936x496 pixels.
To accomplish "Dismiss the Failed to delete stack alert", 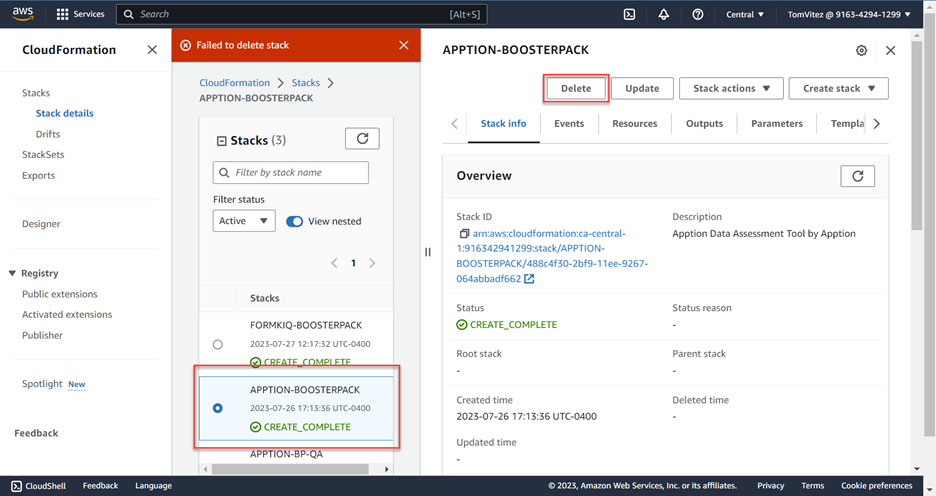I will 403,45.
